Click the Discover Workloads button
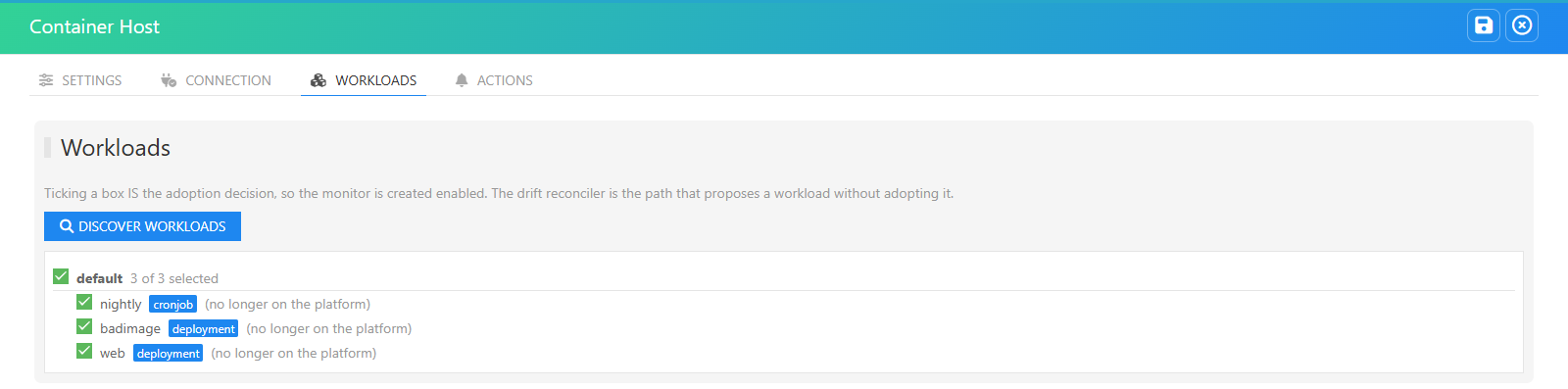The image size is (1568, 389). coord(142,226)
